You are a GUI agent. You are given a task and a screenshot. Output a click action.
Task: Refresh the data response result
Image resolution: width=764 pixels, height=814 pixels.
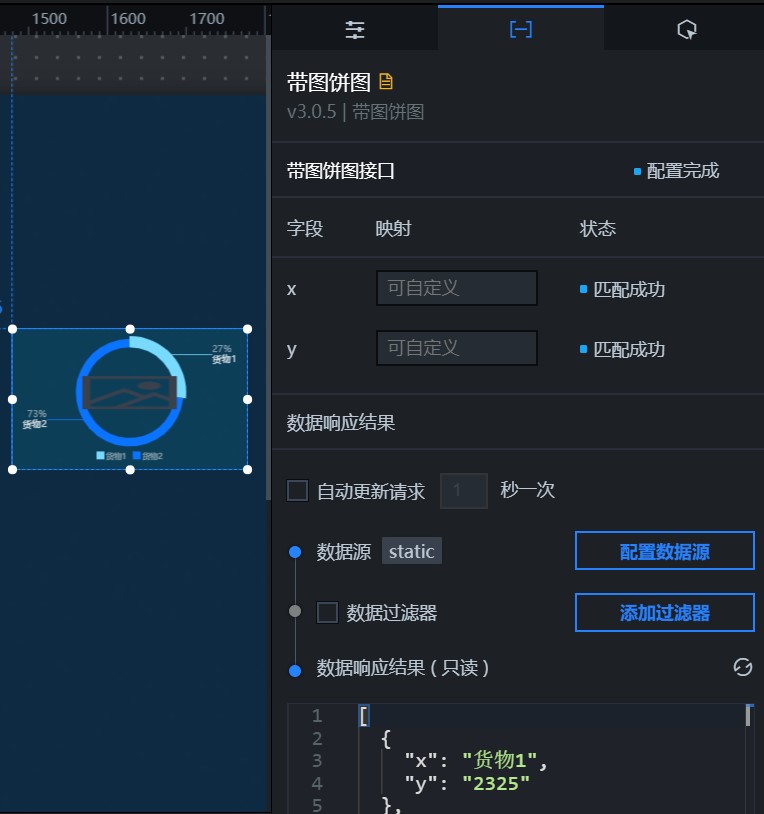point(743,667)
